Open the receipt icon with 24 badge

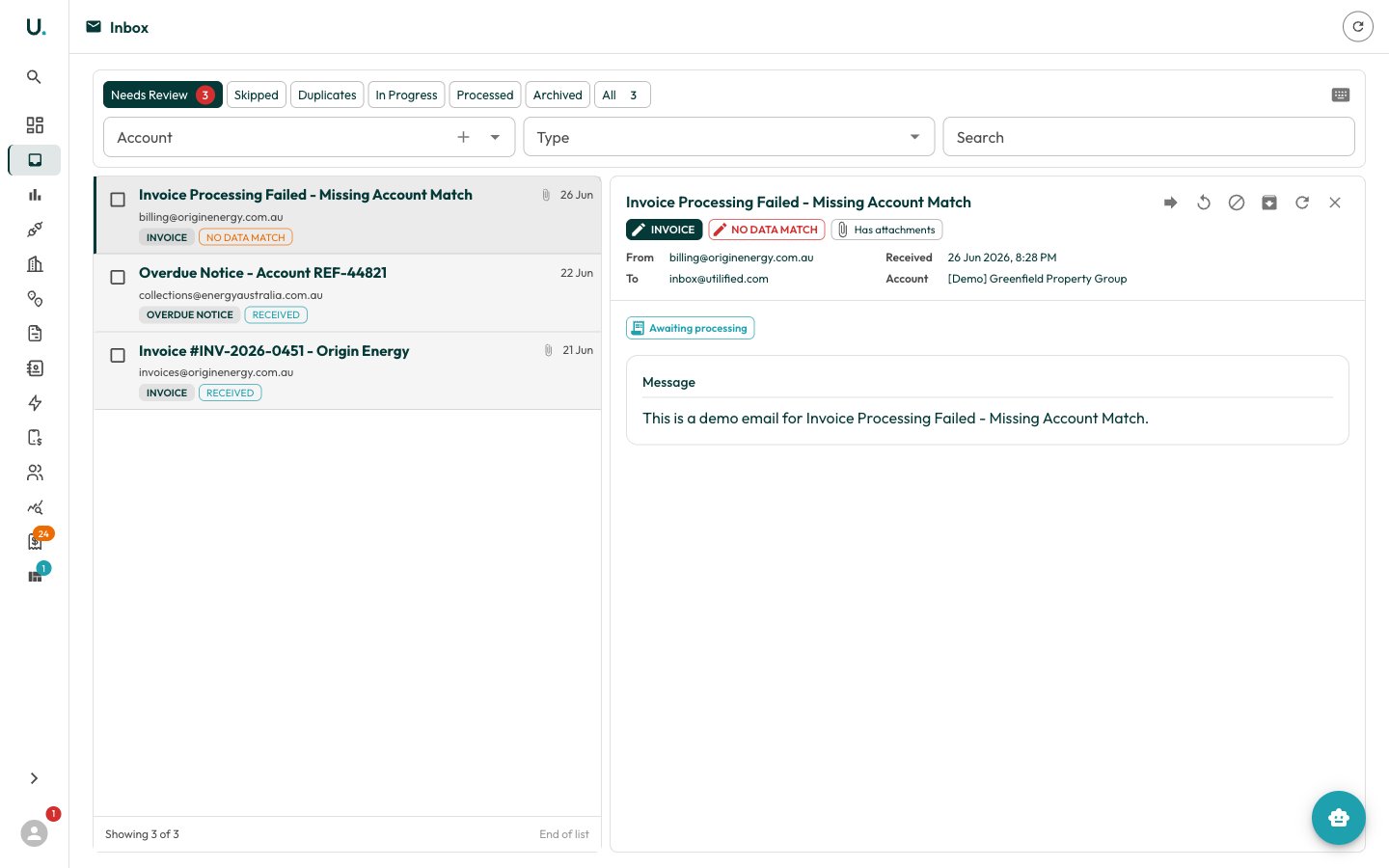coord(35,542)
